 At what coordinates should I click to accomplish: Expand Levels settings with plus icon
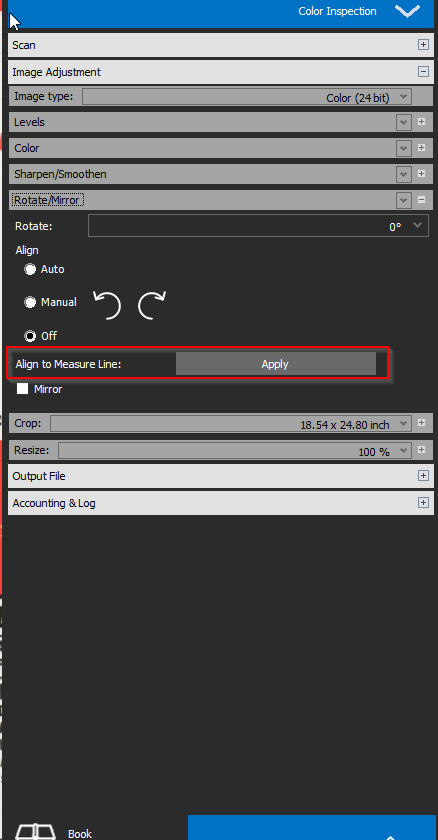click(x=421, y=122)
